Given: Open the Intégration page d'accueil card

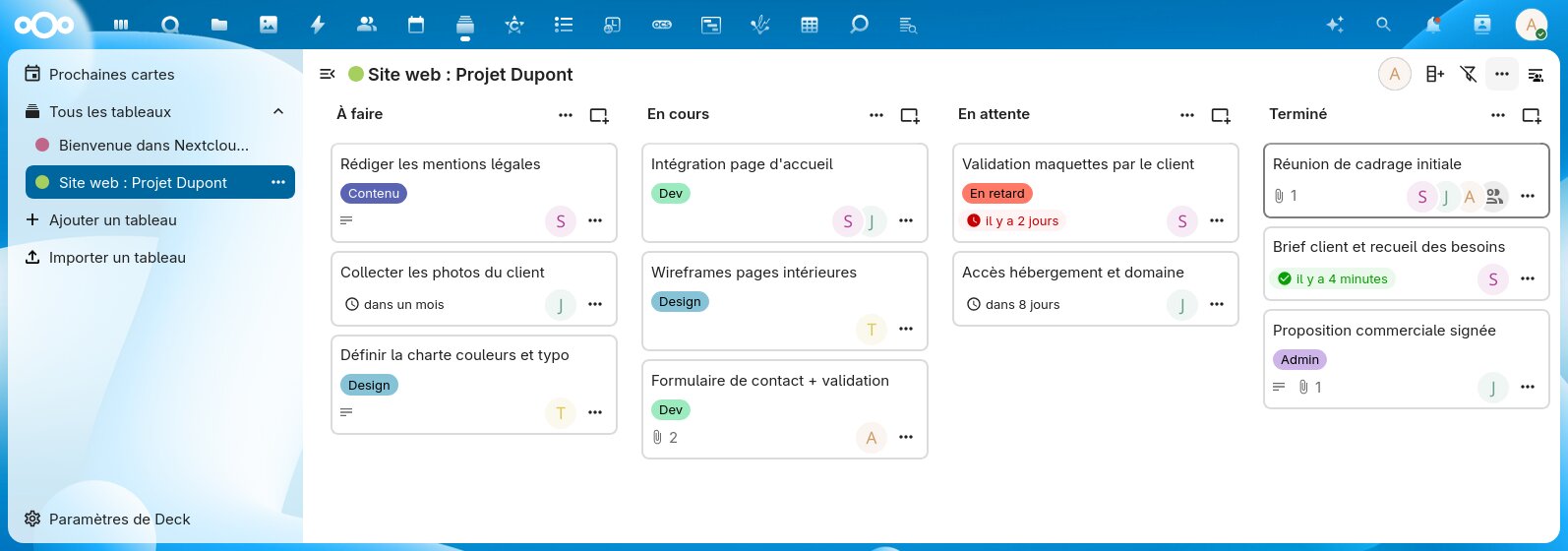Looking at the screenshot, I should 785,193.
